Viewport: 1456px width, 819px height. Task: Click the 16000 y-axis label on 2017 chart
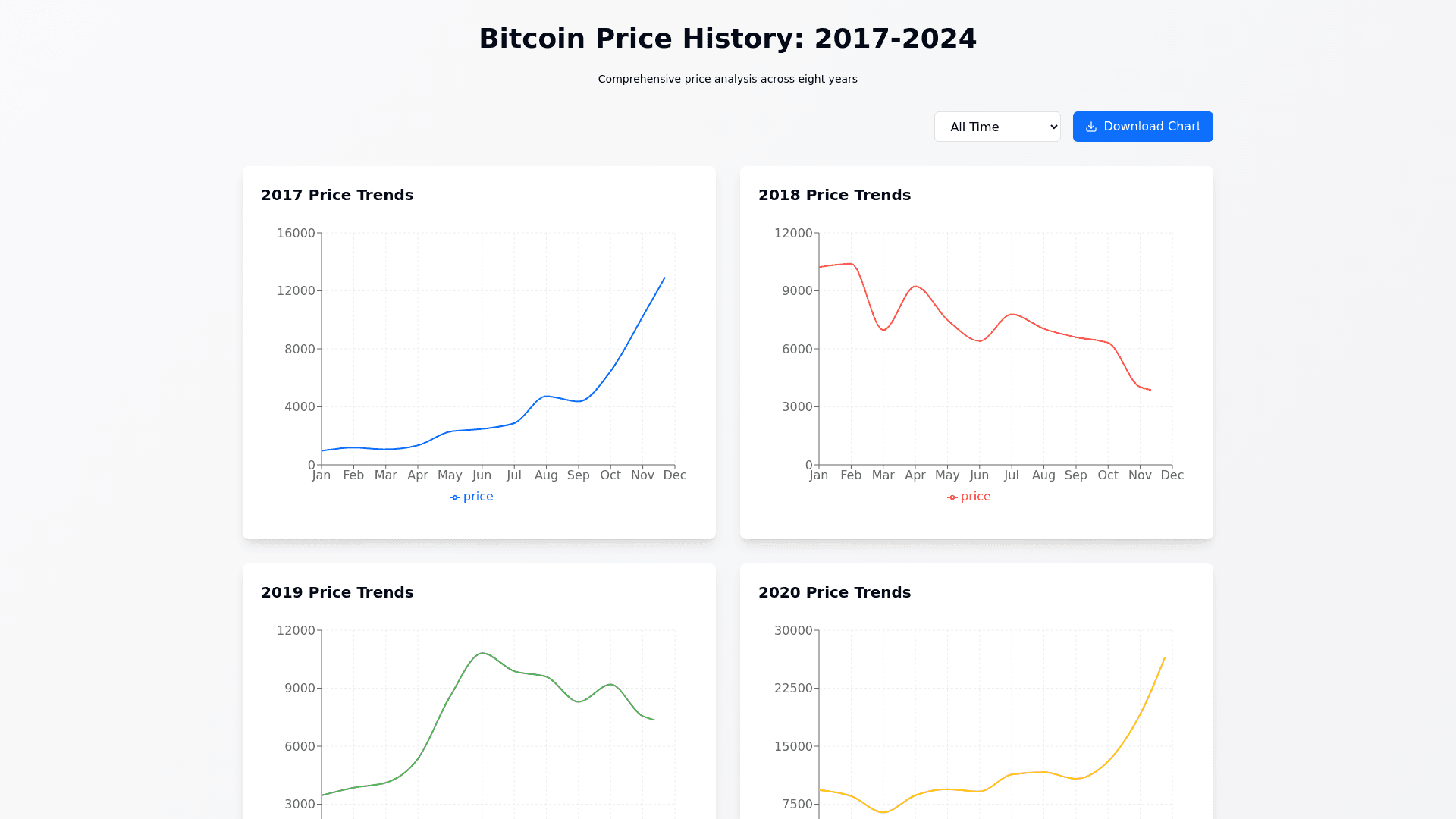(x=296, y=233)
